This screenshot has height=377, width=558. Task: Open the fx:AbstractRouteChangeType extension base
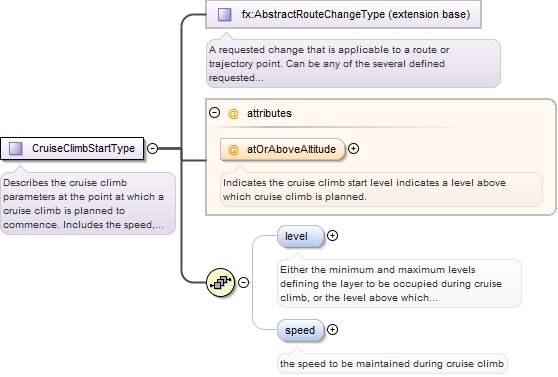coord(343,14)
